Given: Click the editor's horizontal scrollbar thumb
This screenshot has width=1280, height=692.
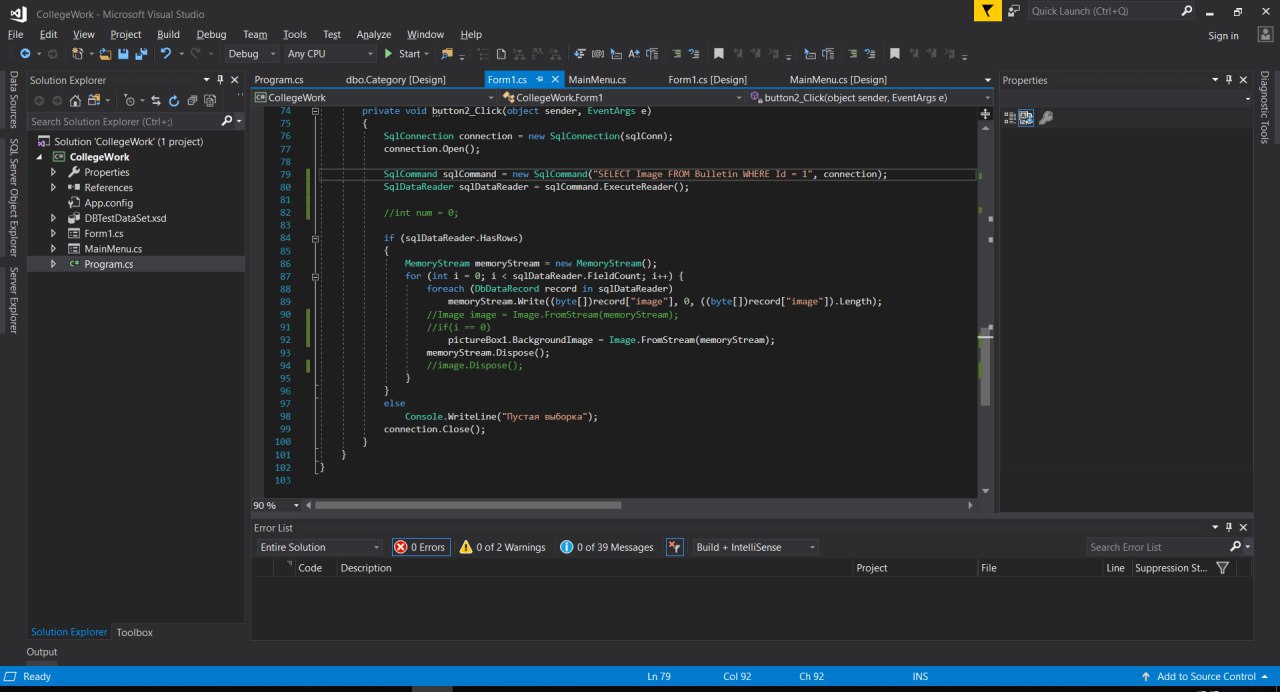Looking at the screenshot, I should click(x=467, y=506).
